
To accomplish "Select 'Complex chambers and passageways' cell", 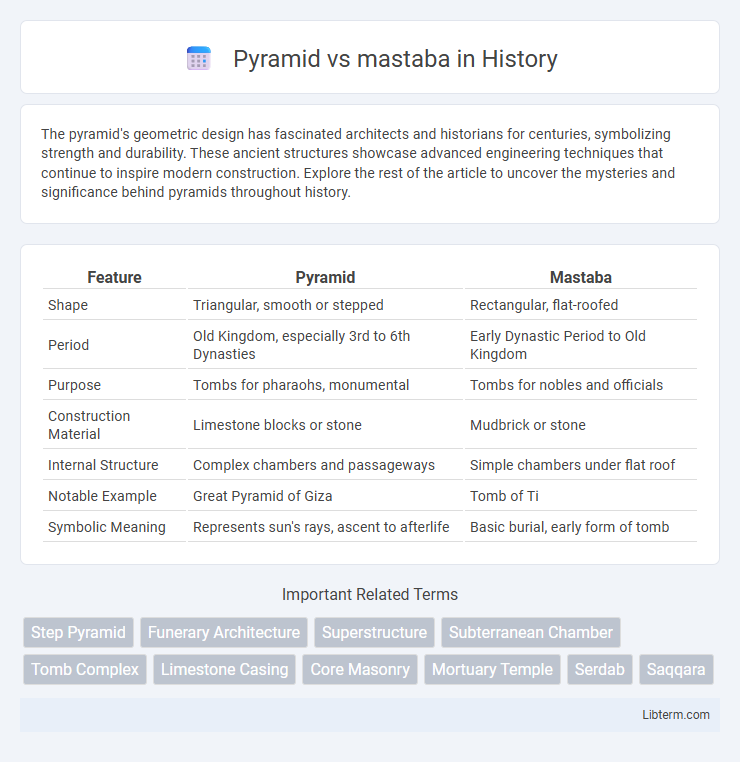I will [325, 465].
